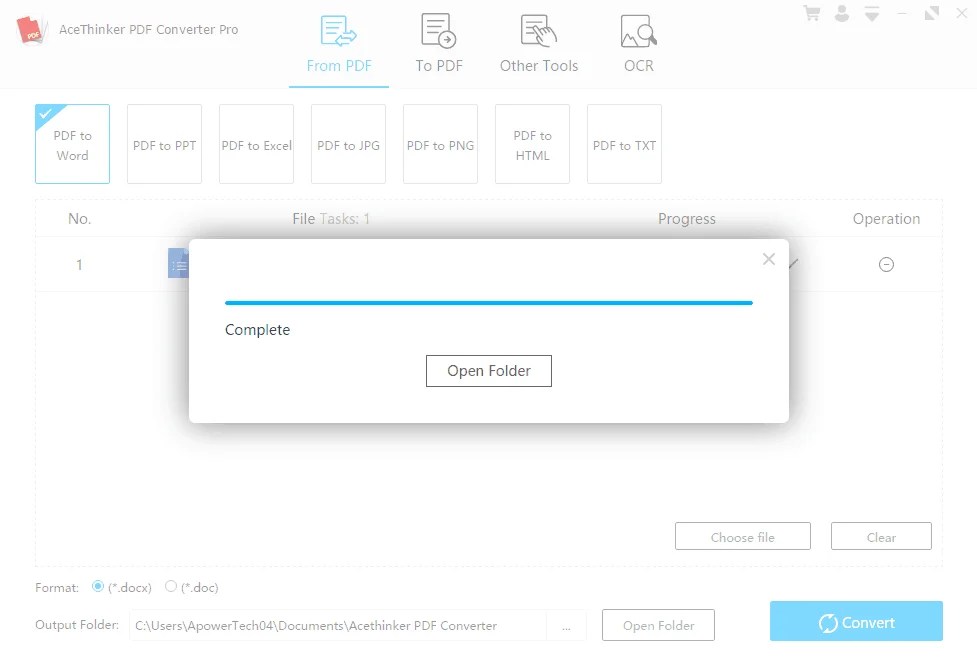Click the Complete status text
This screenshot has height=664, width=977.
257,330
